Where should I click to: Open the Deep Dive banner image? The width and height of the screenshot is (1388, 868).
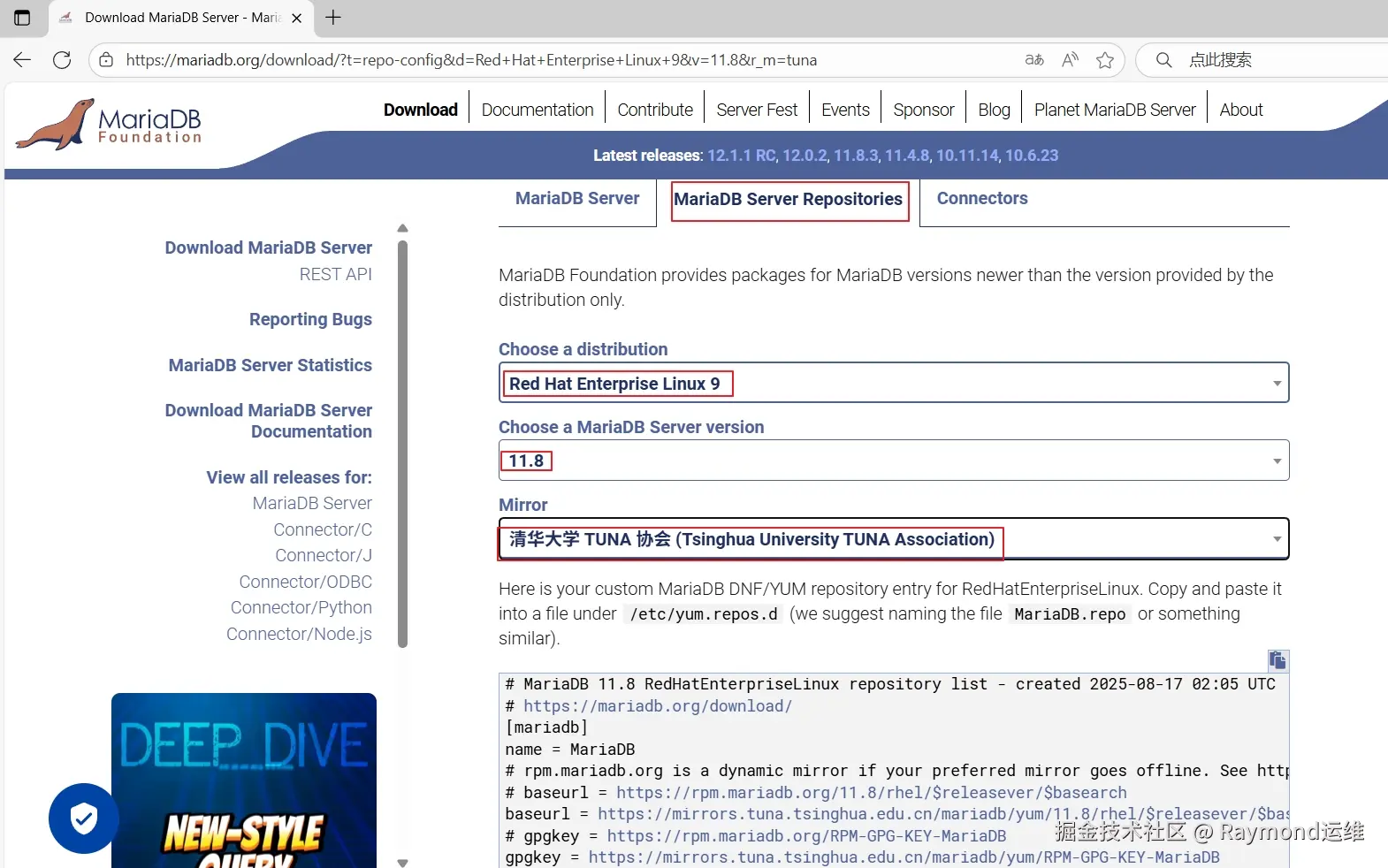coord(244,780)
